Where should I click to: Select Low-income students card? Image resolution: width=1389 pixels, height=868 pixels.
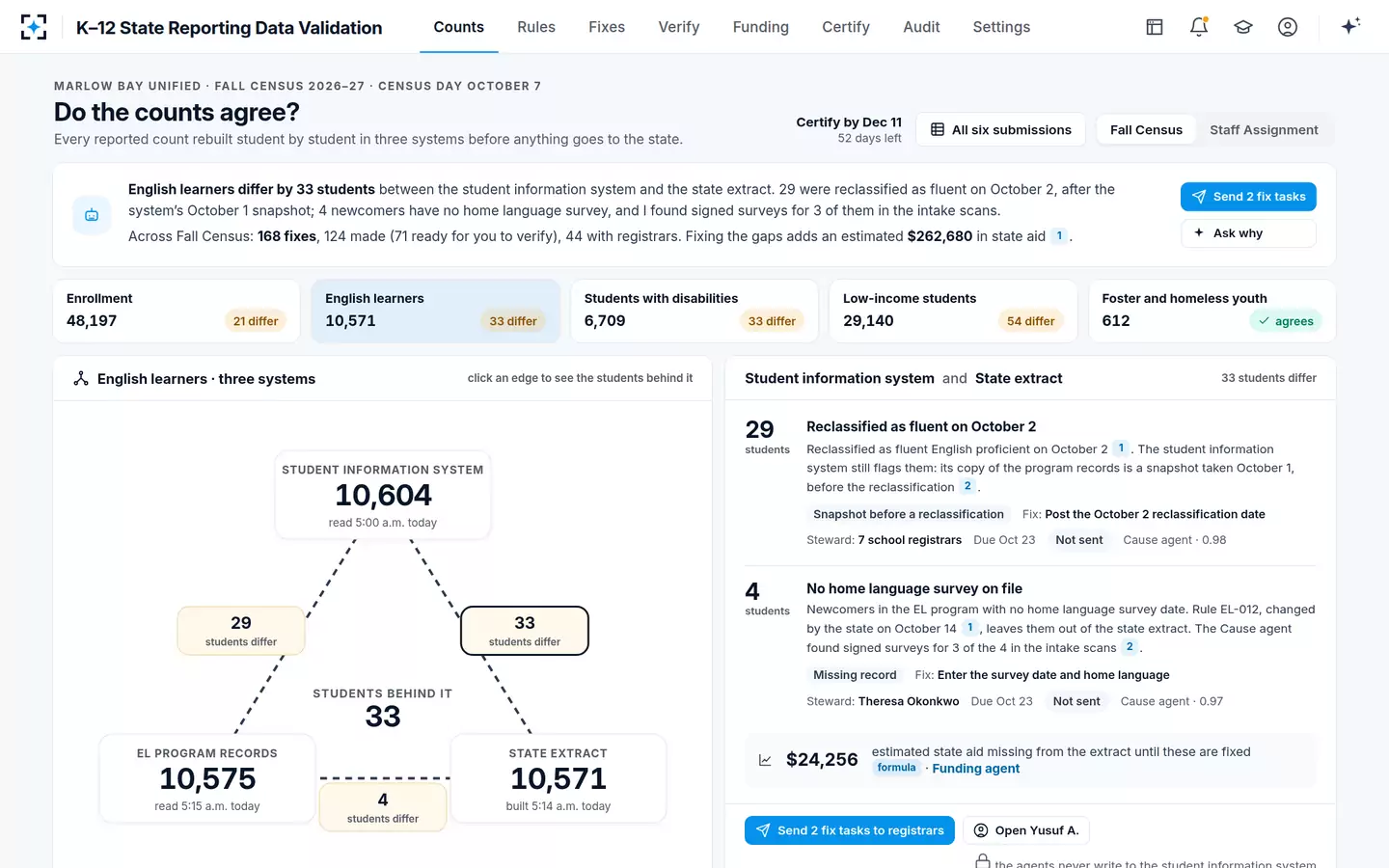click(x=953, y=311)
